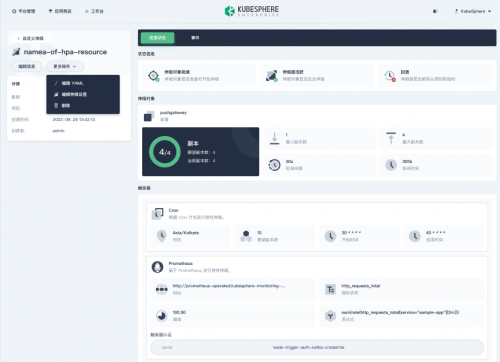The image size is (500, 362).
Task: Click the Asia/Kolkata timezone pin icon
Action: 162,236
